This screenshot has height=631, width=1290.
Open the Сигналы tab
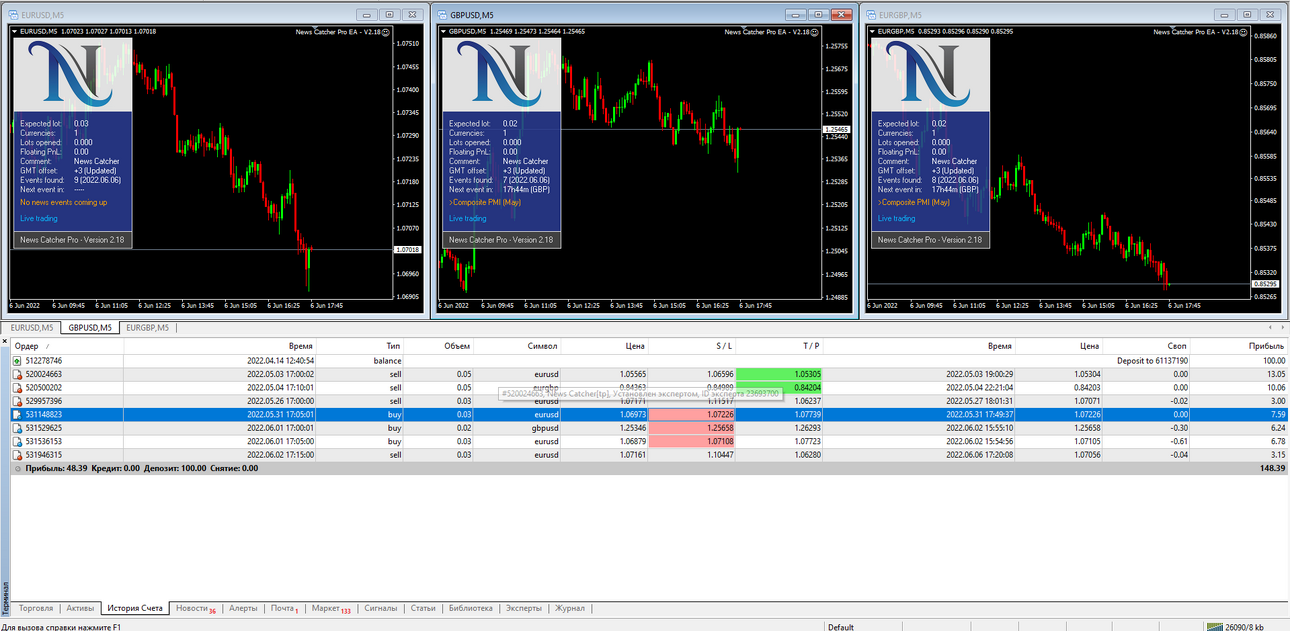click(x=380, y=608)
